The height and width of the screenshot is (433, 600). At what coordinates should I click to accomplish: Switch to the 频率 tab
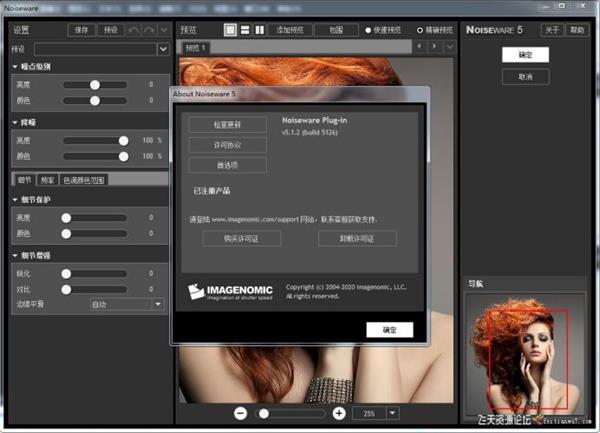click(46, 180)
